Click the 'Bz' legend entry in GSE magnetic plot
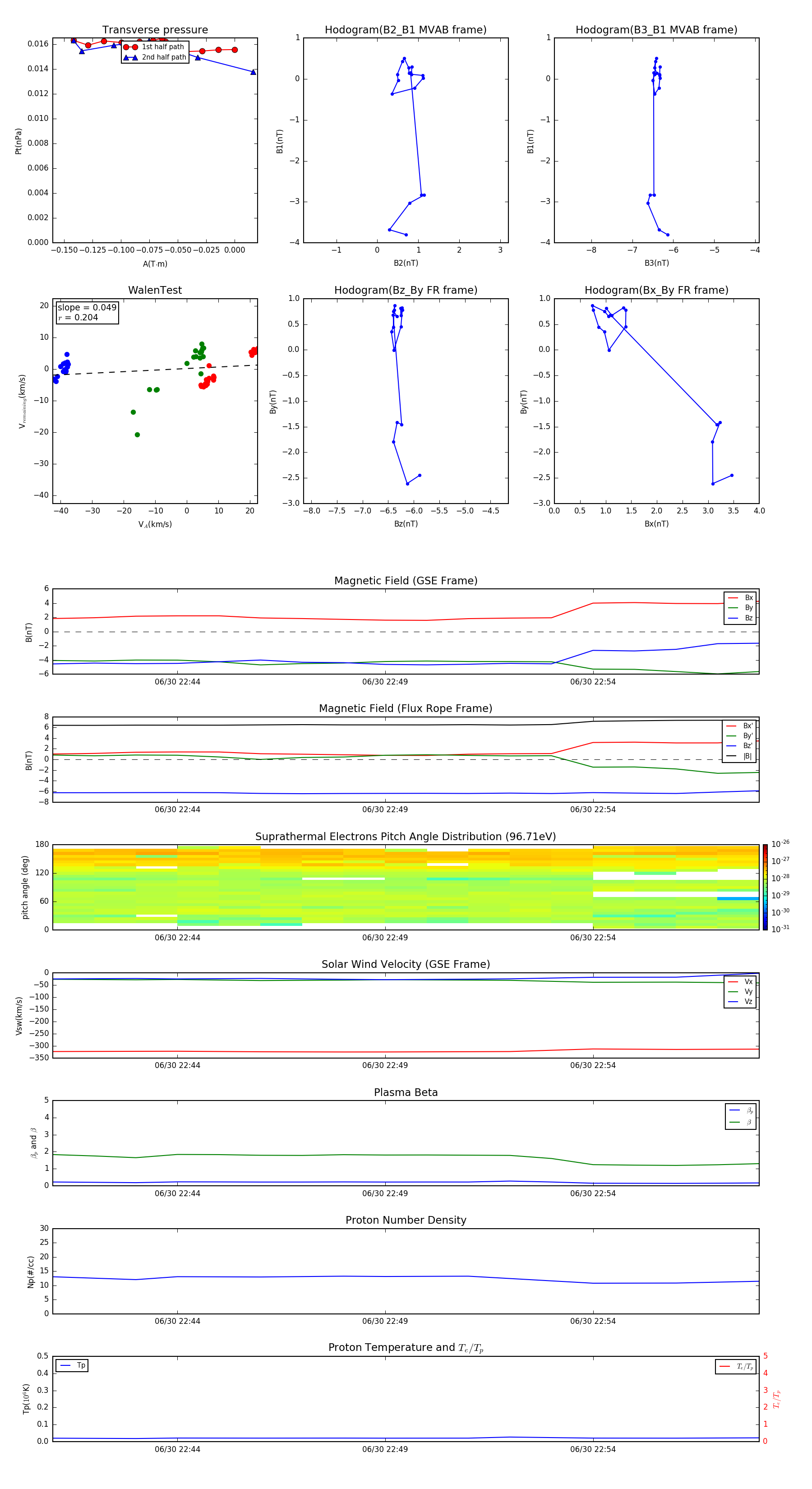Image resolution: width=812 pixels, height=1489 pixels. pyautogui.click(x=740, y=619)
